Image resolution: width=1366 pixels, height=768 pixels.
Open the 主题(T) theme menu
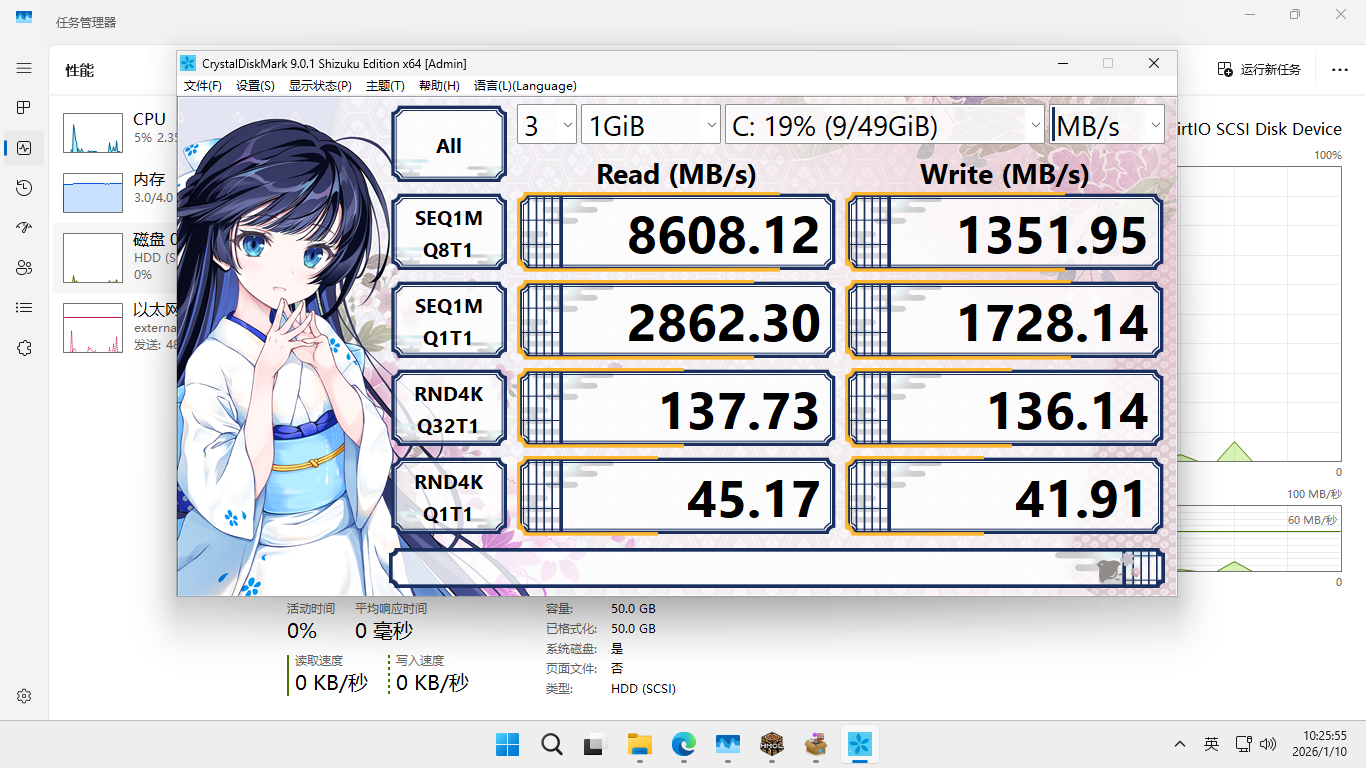coord(385,86)
